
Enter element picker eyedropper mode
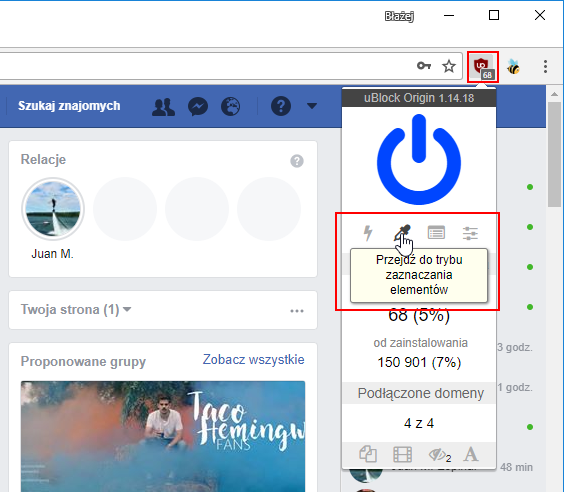click(x=402, y=233)
